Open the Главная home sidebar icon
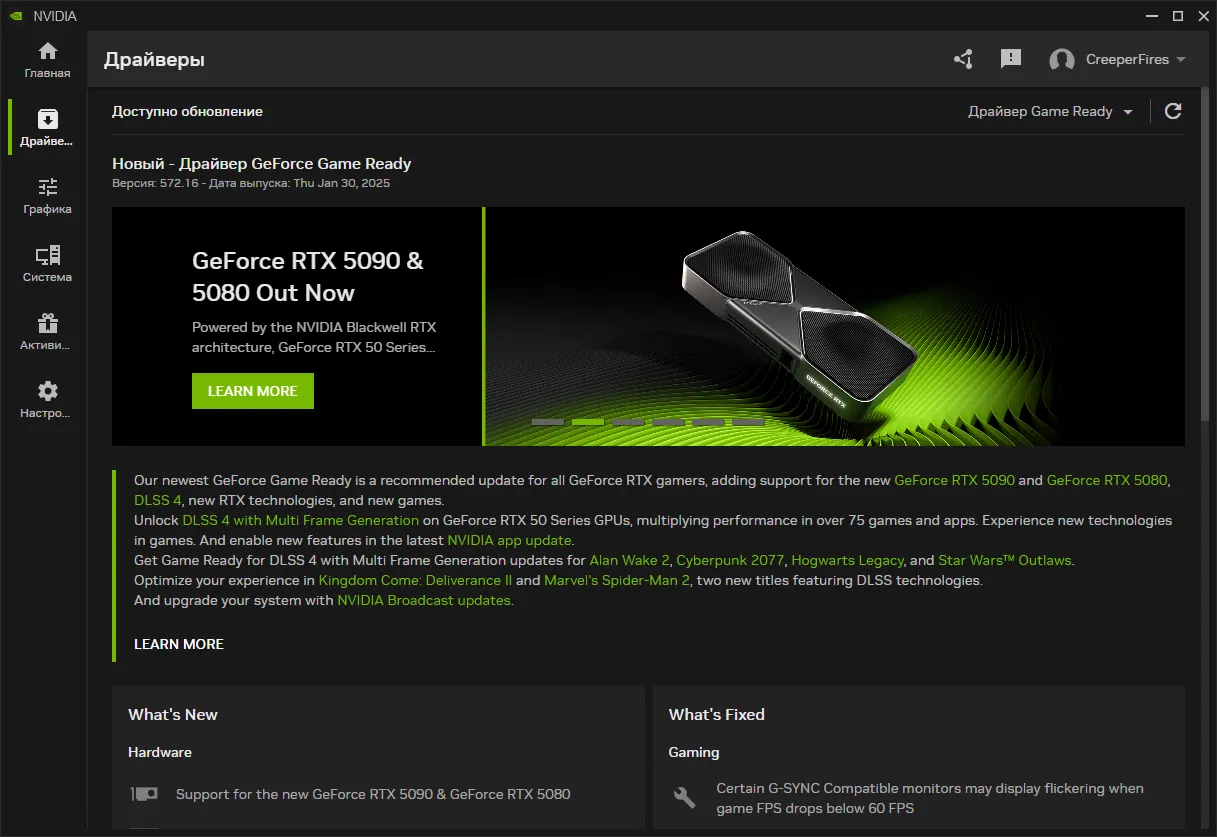Screen dimensions: 1217x837 point(48,60)
